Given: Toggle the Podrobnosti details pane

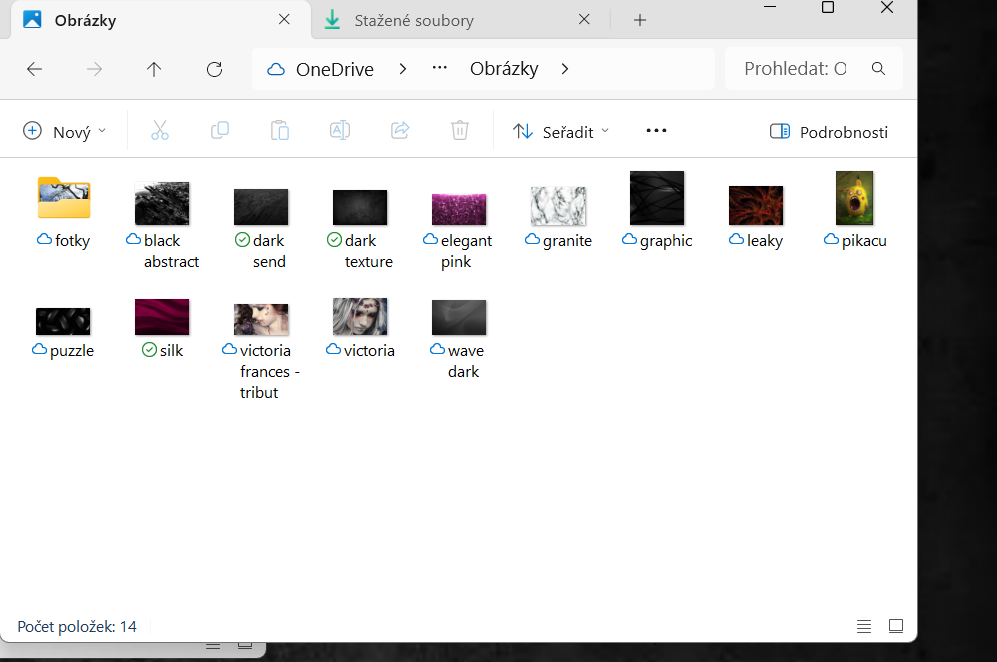Looking at the screenshot, I should click(829, 132).
